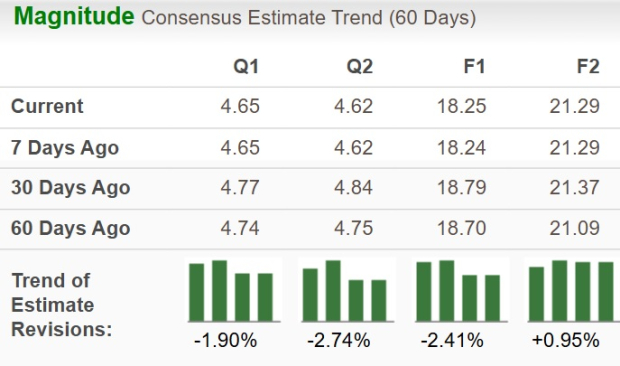Click the 60 Days Ago F2 value 21.09
The height and width of the screenshot is (366, 620).
575,228
